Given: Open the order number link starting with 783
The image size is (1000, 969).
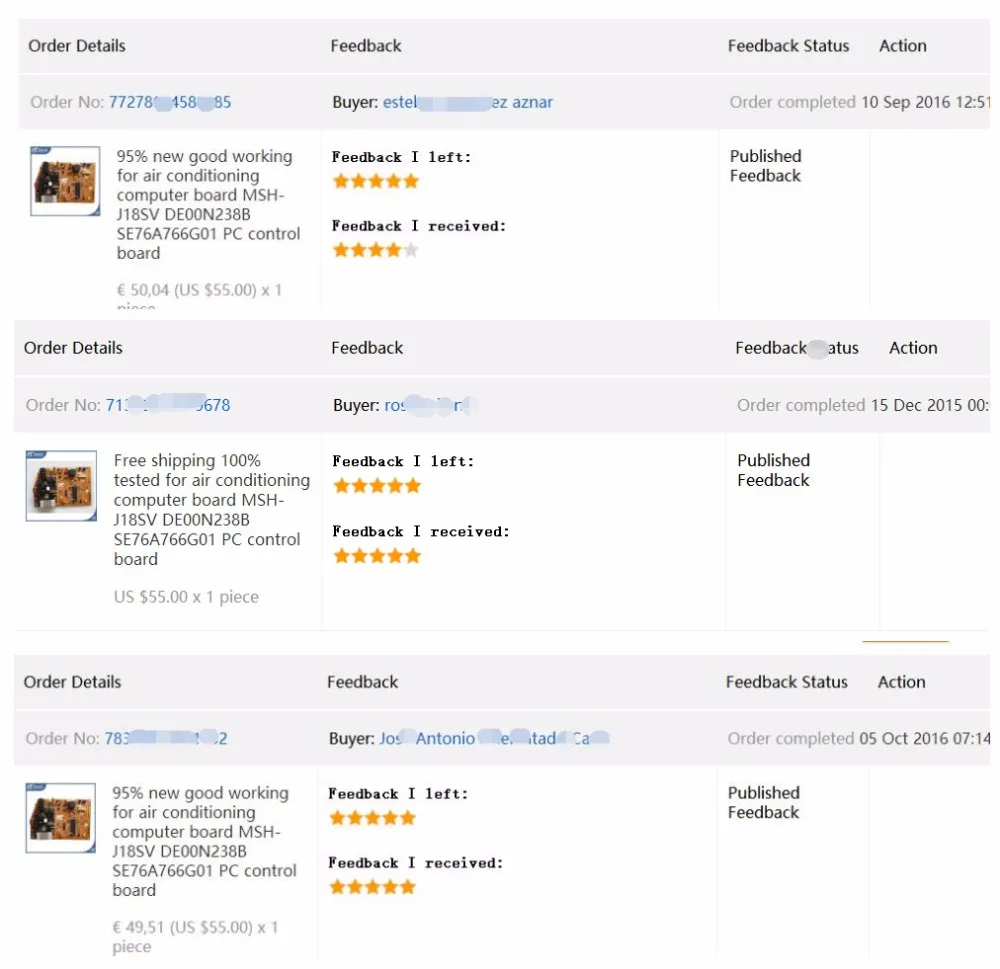Looking at the screenshot, I should [x=166, y=739].
